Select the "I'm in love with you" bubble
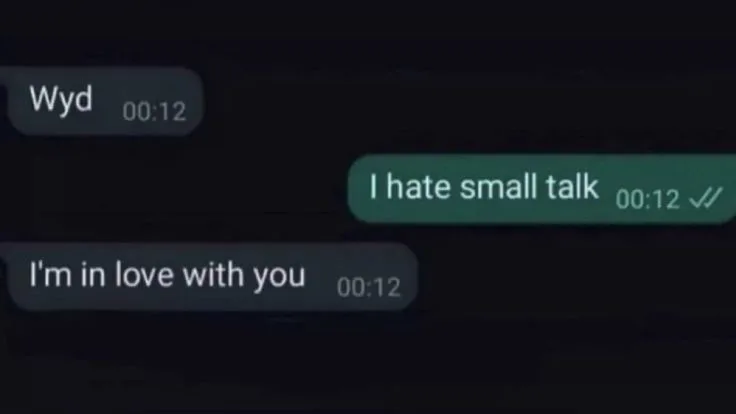The image size is (736, 414). coord(212,276)
